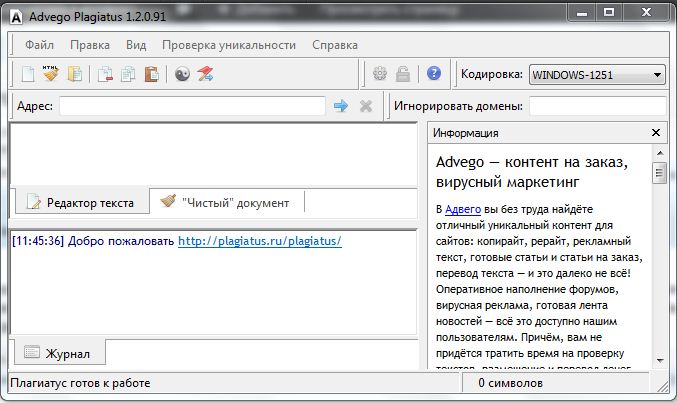This screenshot has height=403, width=677.
Task: Close the Информация panel
Action: point(656,132)
